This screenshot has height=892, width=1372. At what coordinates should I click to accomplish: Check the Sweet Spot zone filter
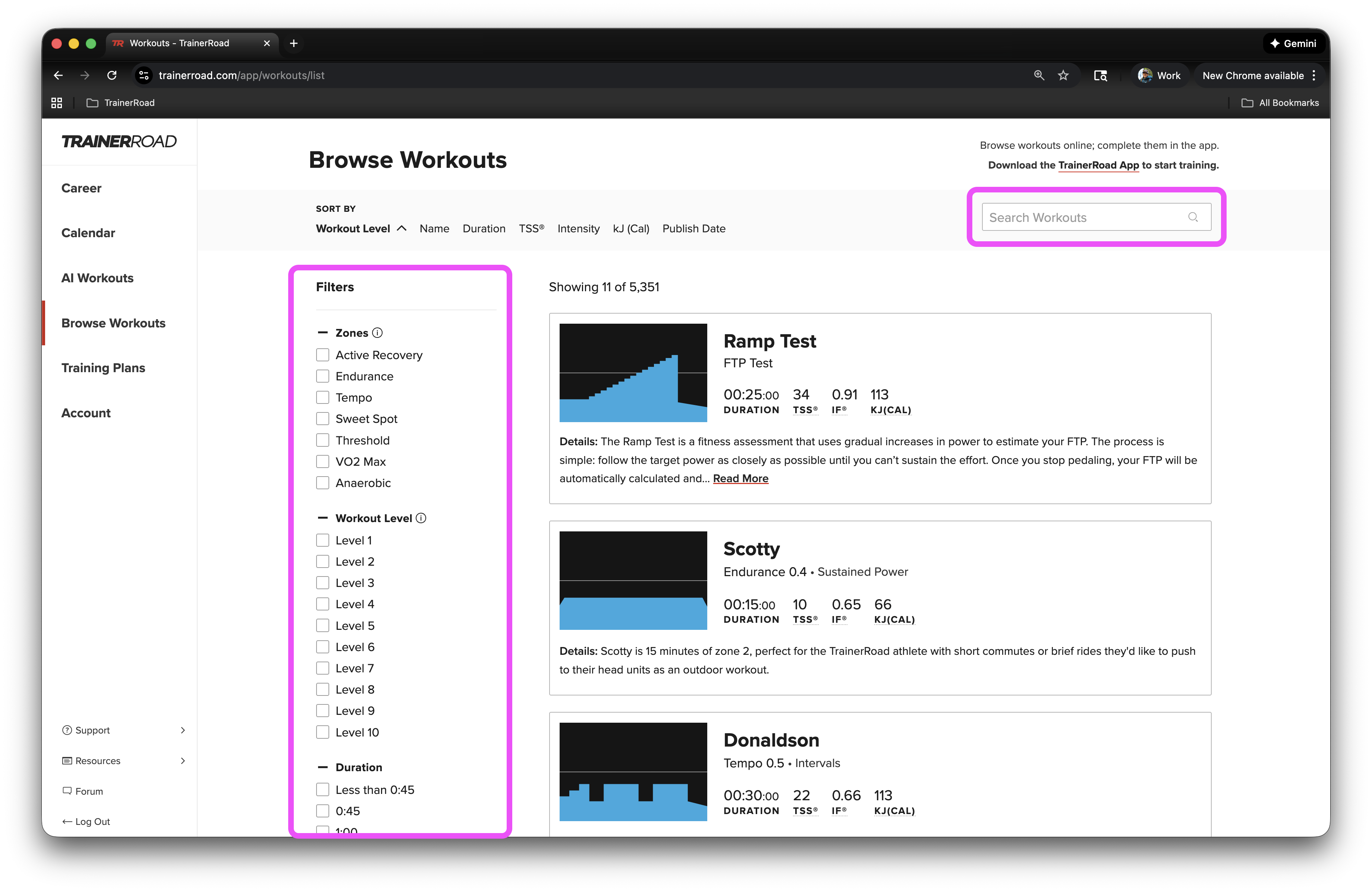point(323,419)
